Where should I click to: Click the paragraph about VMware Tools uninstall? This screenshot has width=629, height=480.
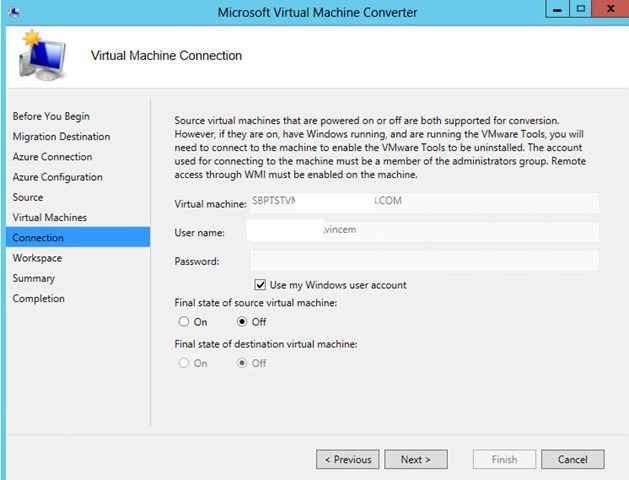click(x=380, y=148)
